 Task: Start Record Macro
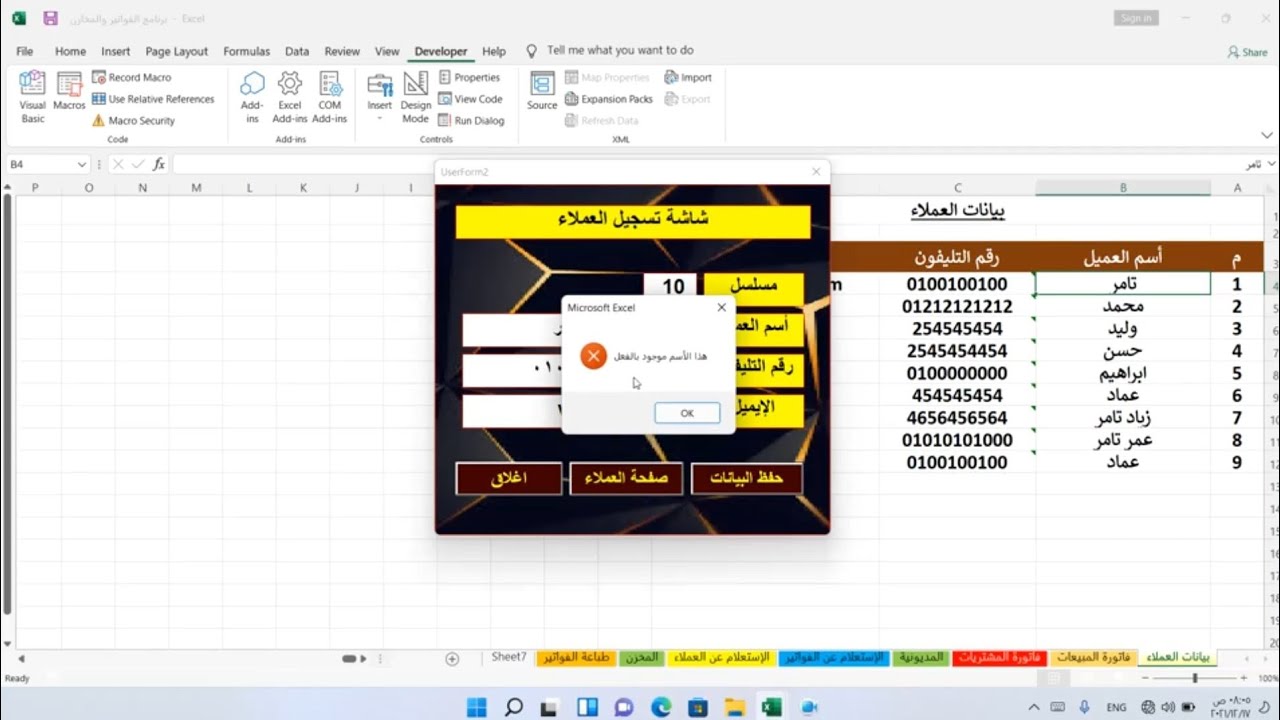[131, 77]
